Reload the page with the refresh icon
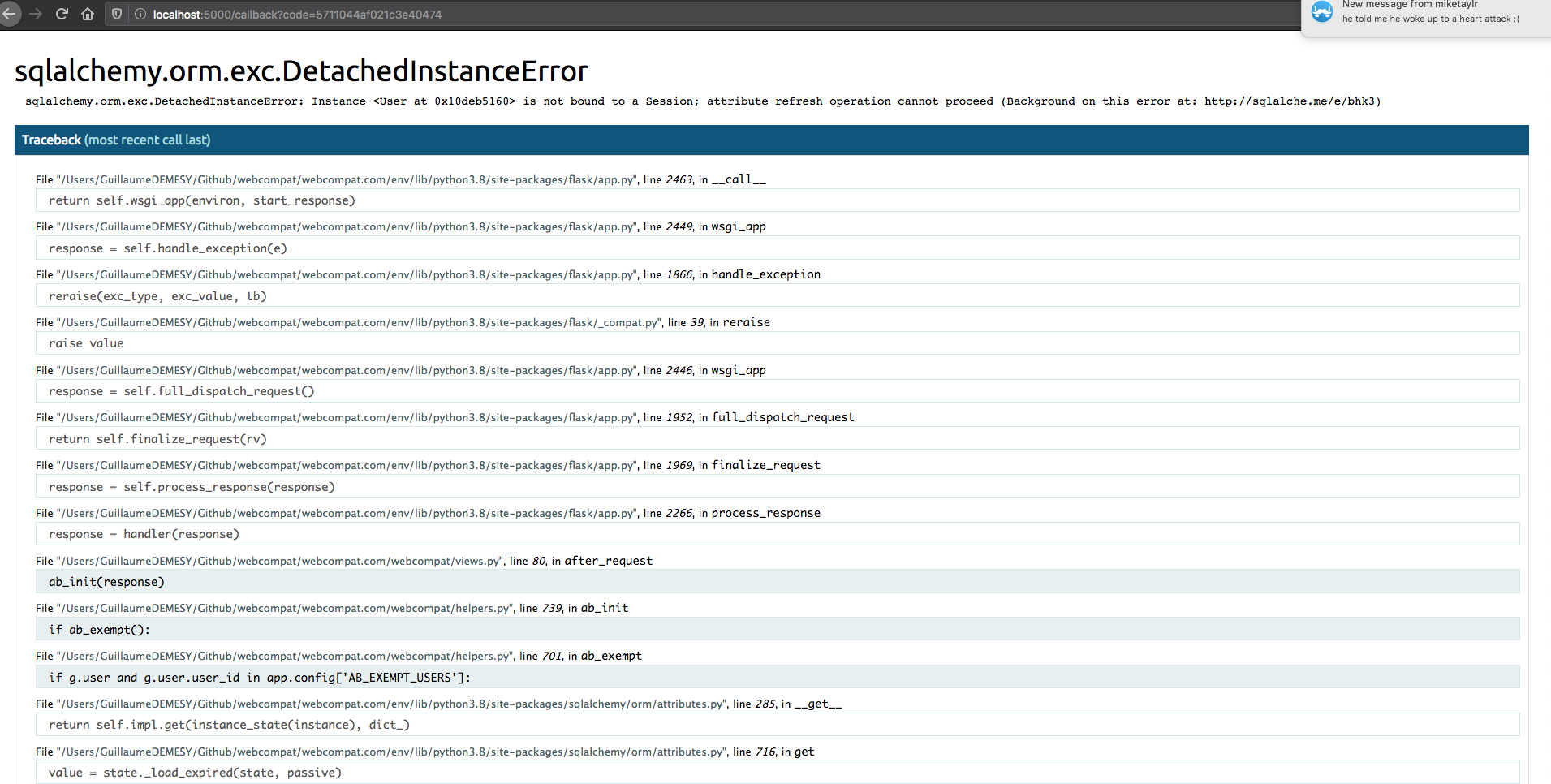This screenshot has width=1551, height=784. click(62, 14)
